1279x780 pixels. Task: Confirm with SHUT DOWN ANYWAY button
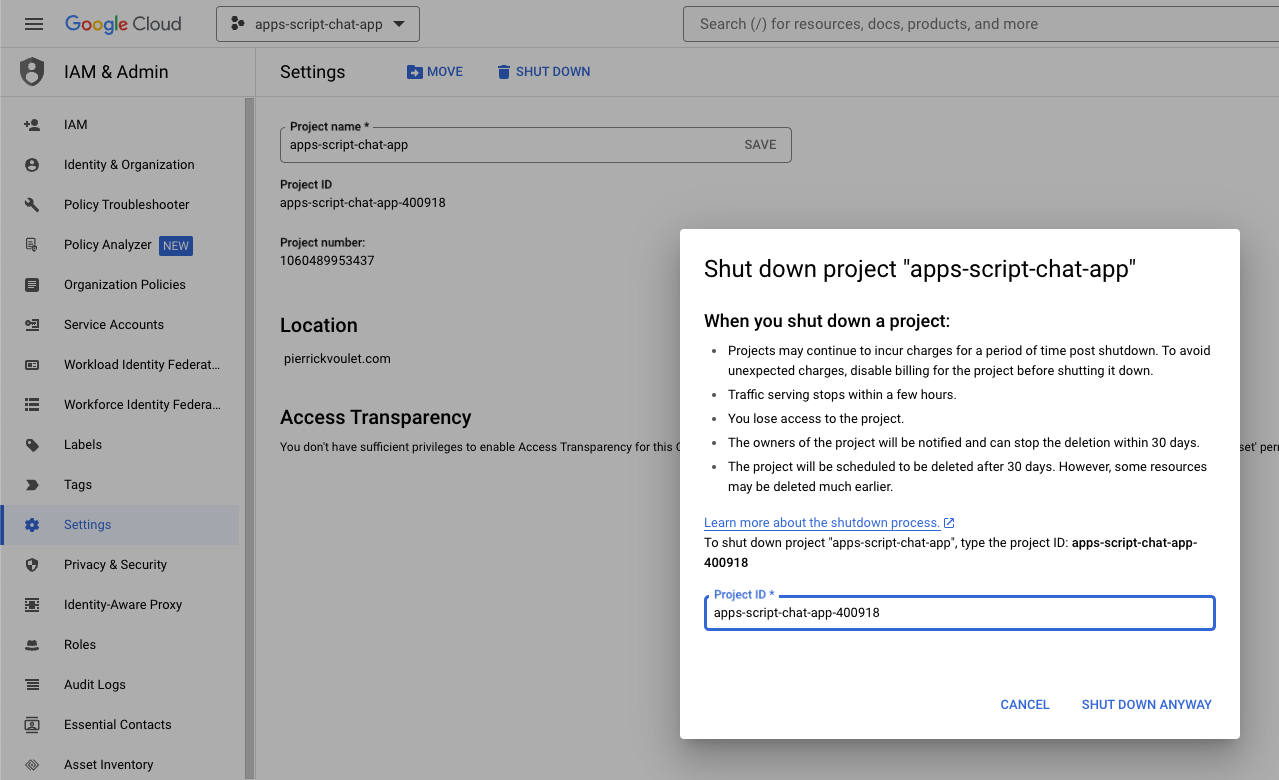[1146, 705]
